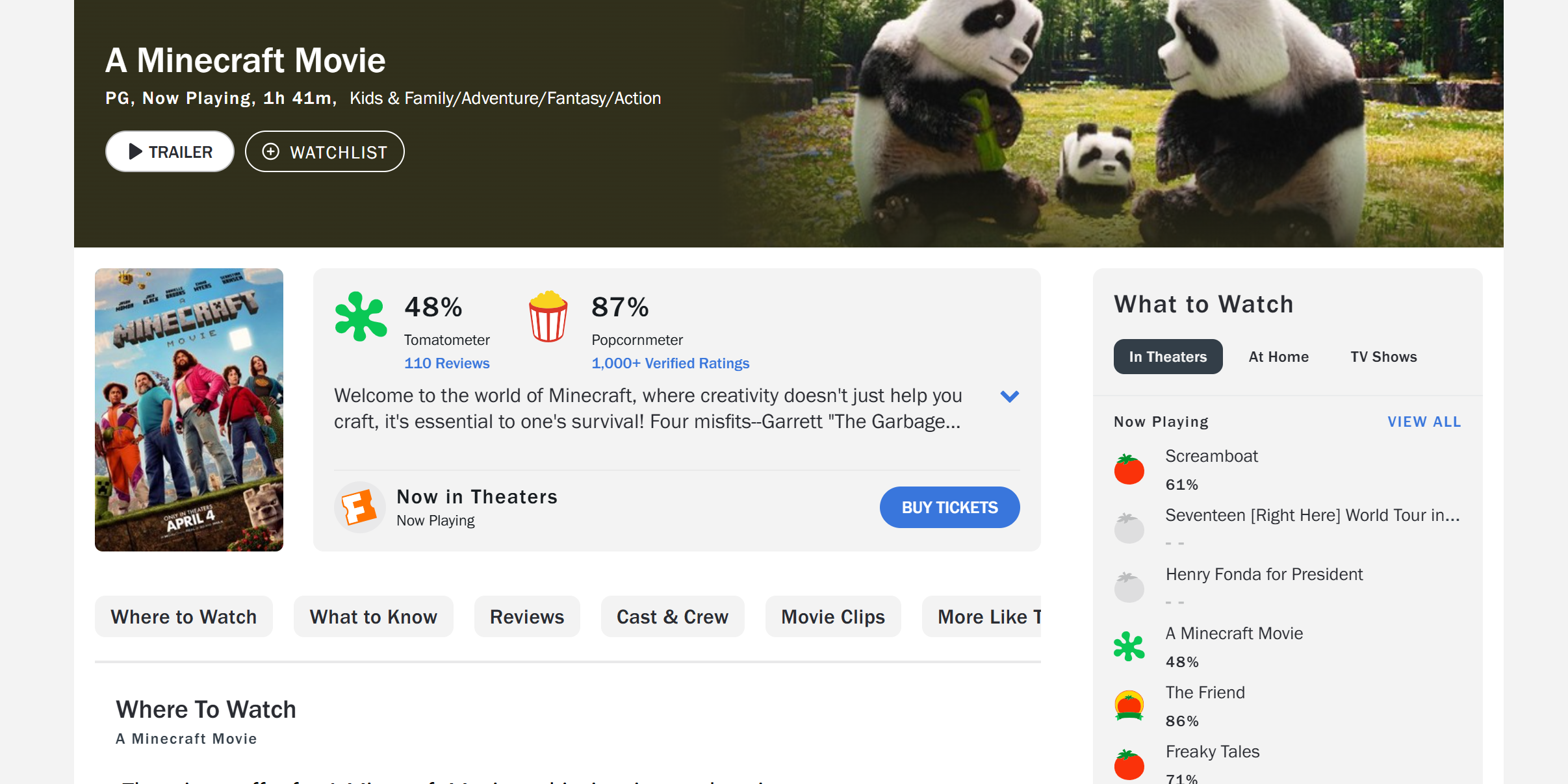Click the gray tomato icon beside Seventeen World Tour
Viewport: 1568px width, 784px height.
(1129, 528)
